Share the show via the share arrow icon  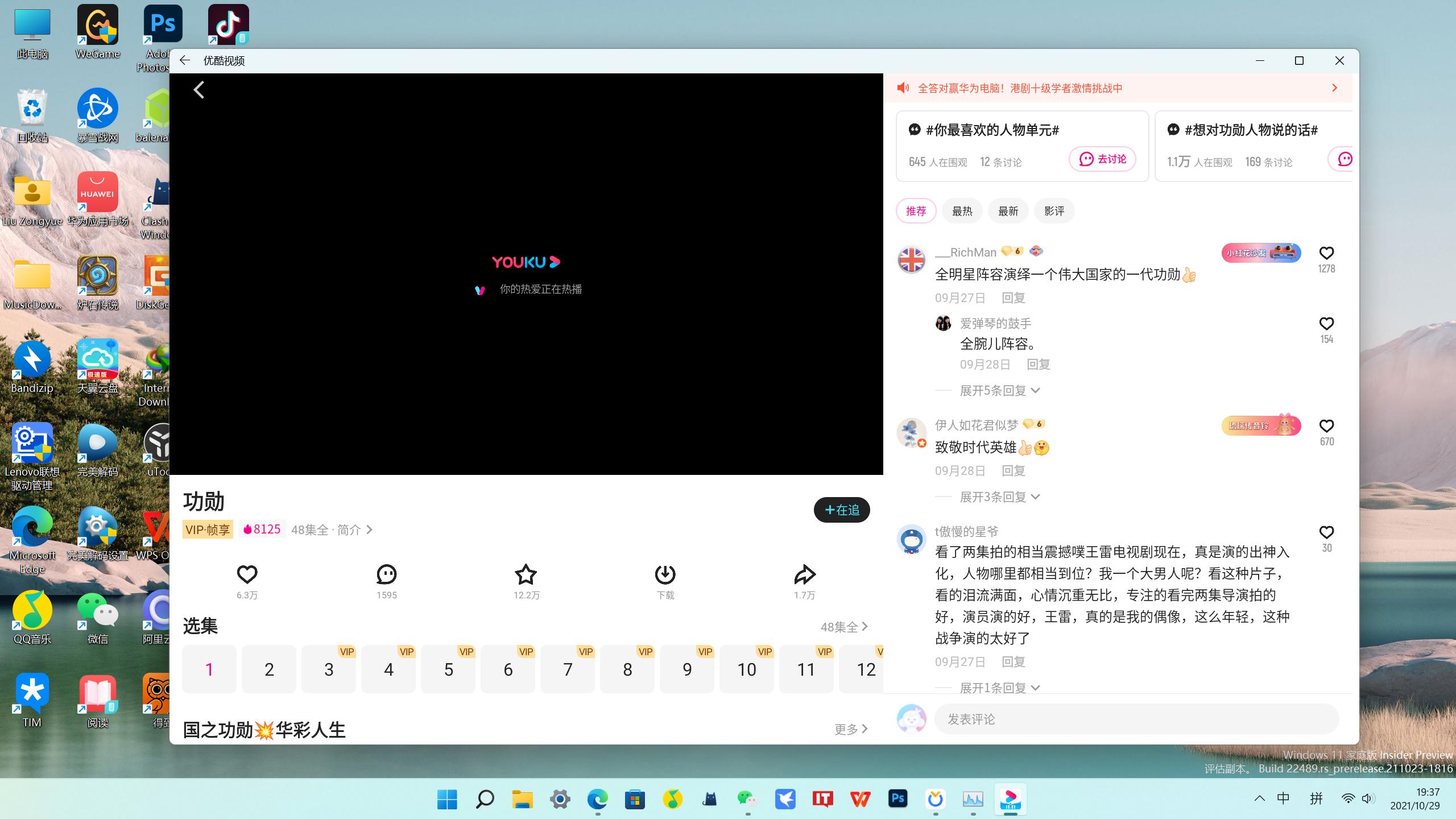click(x=804, y=575)
